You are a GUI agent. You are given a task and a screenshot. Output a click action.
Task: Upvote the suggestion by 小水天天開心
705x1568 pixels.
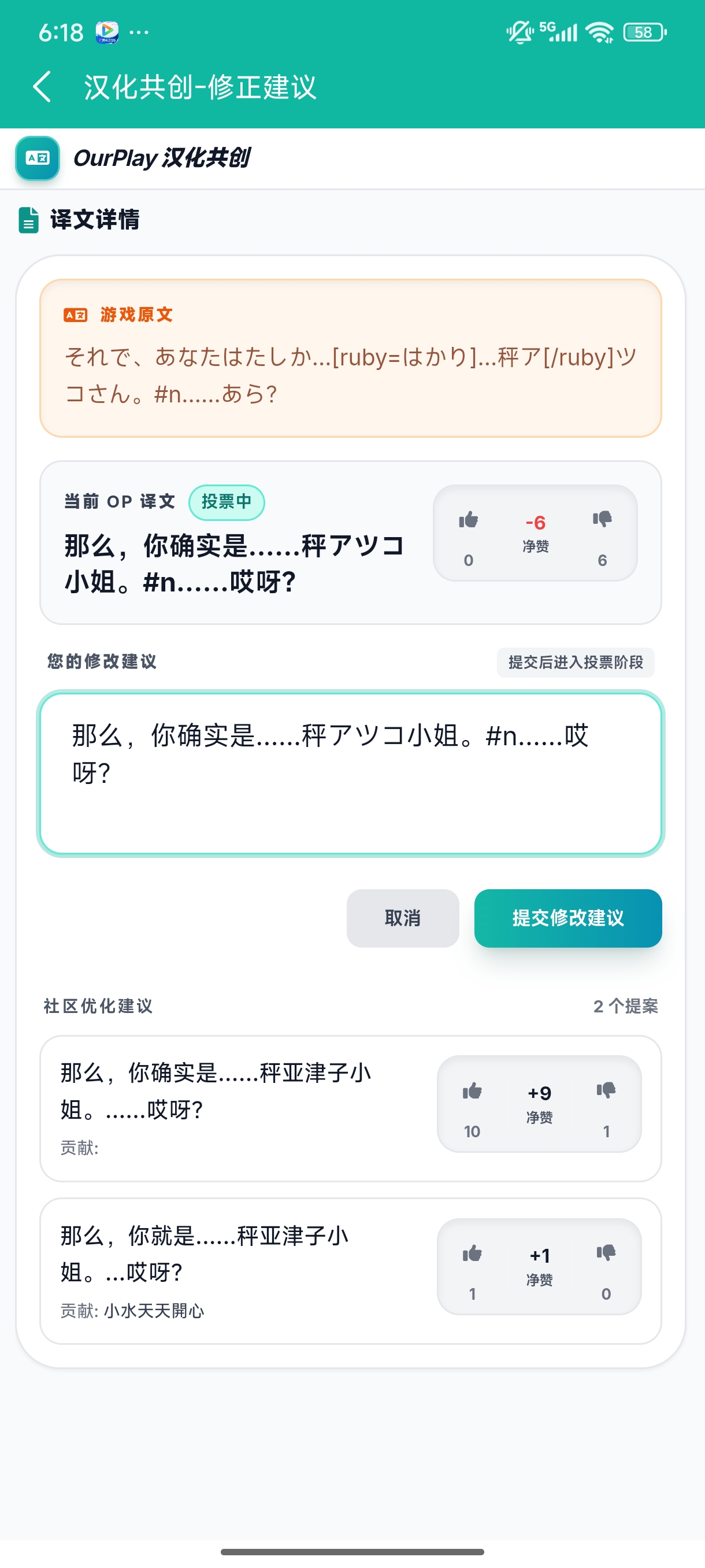point(472,1253)
